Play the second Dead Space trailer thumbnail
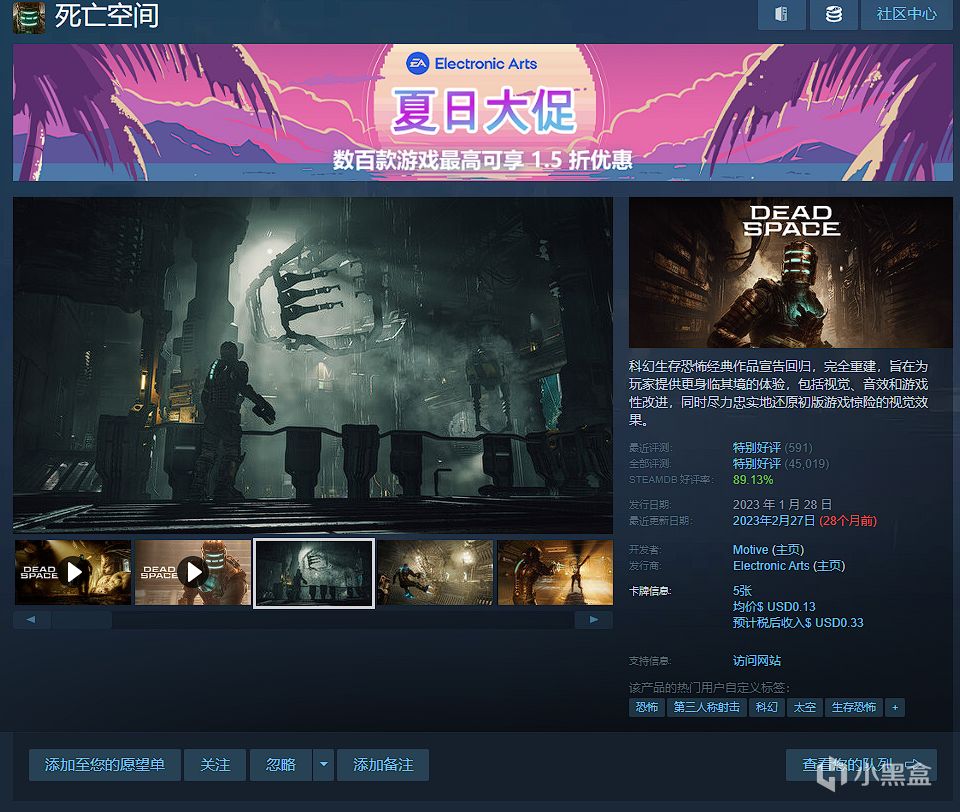 [x=193, y=573]
